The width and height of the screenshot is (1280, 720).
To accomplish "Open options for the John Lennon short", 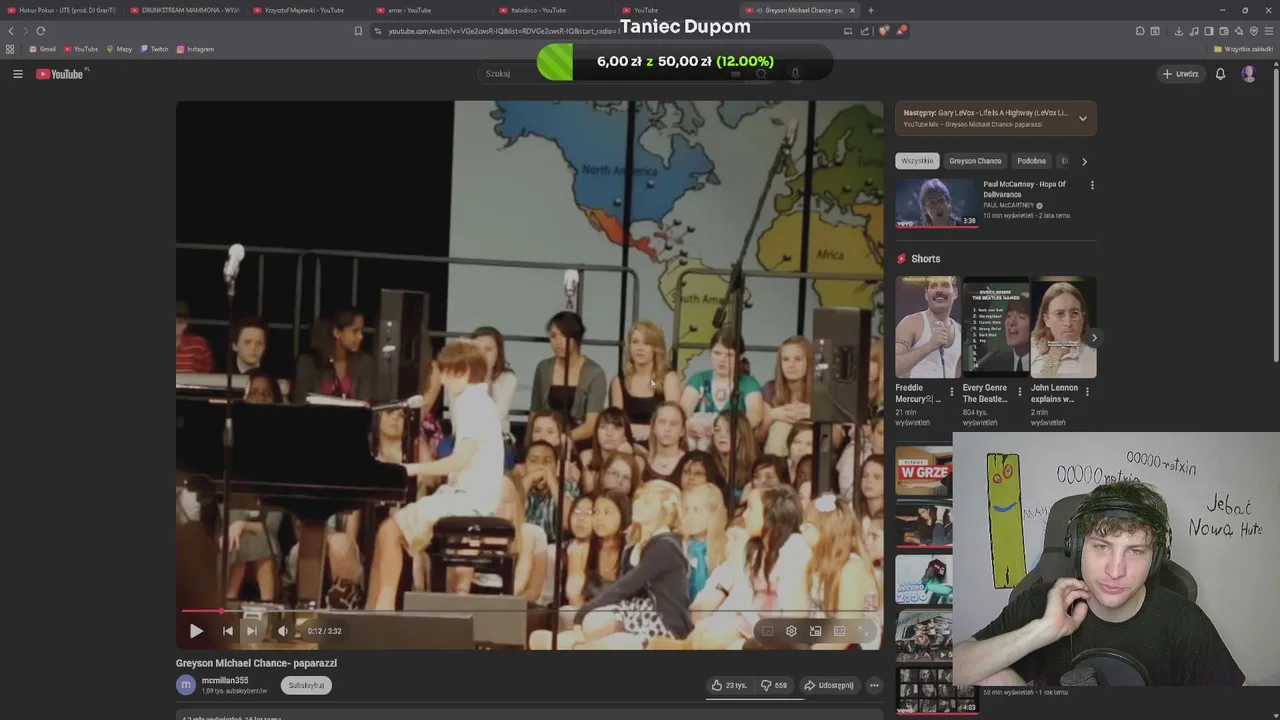I will [1087, 392].
